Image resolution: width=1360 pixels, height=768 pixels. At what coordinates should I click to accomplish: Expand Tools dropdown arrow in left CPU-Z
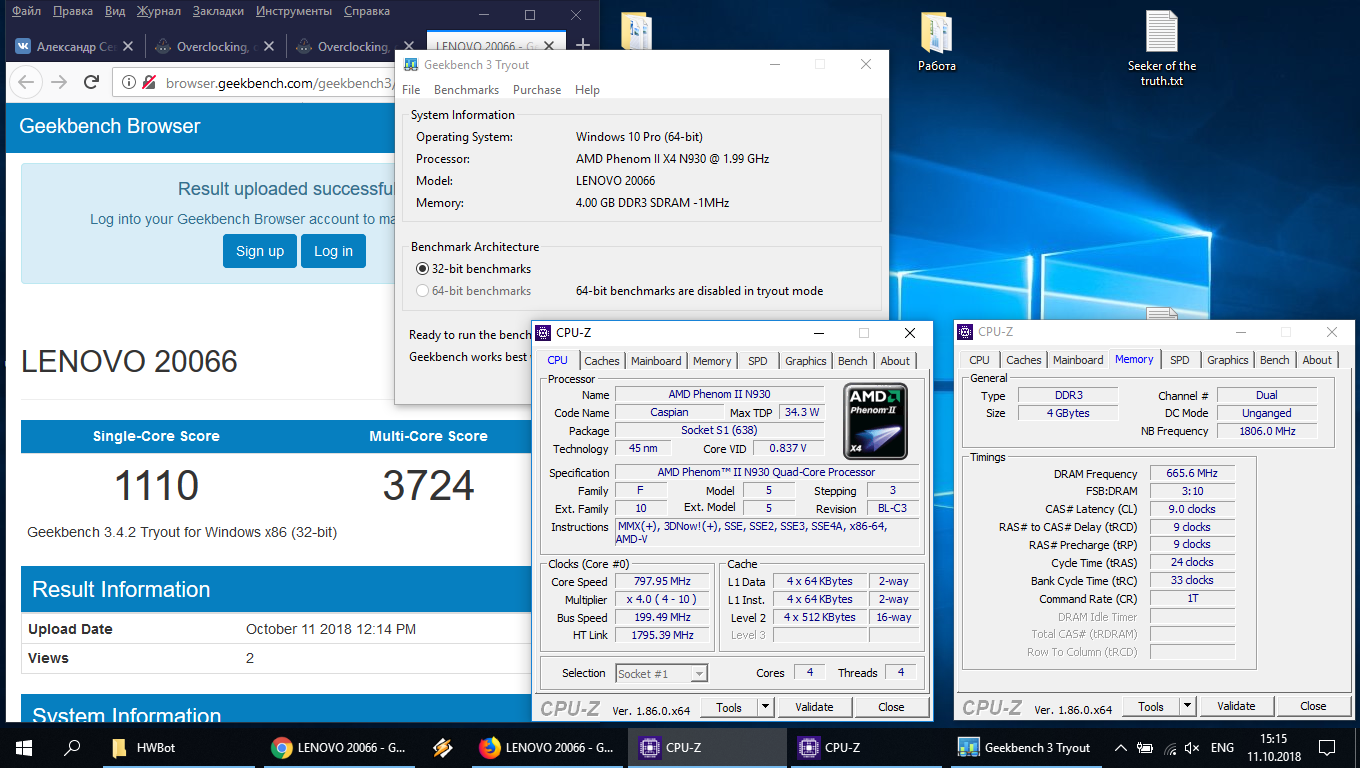765,707
